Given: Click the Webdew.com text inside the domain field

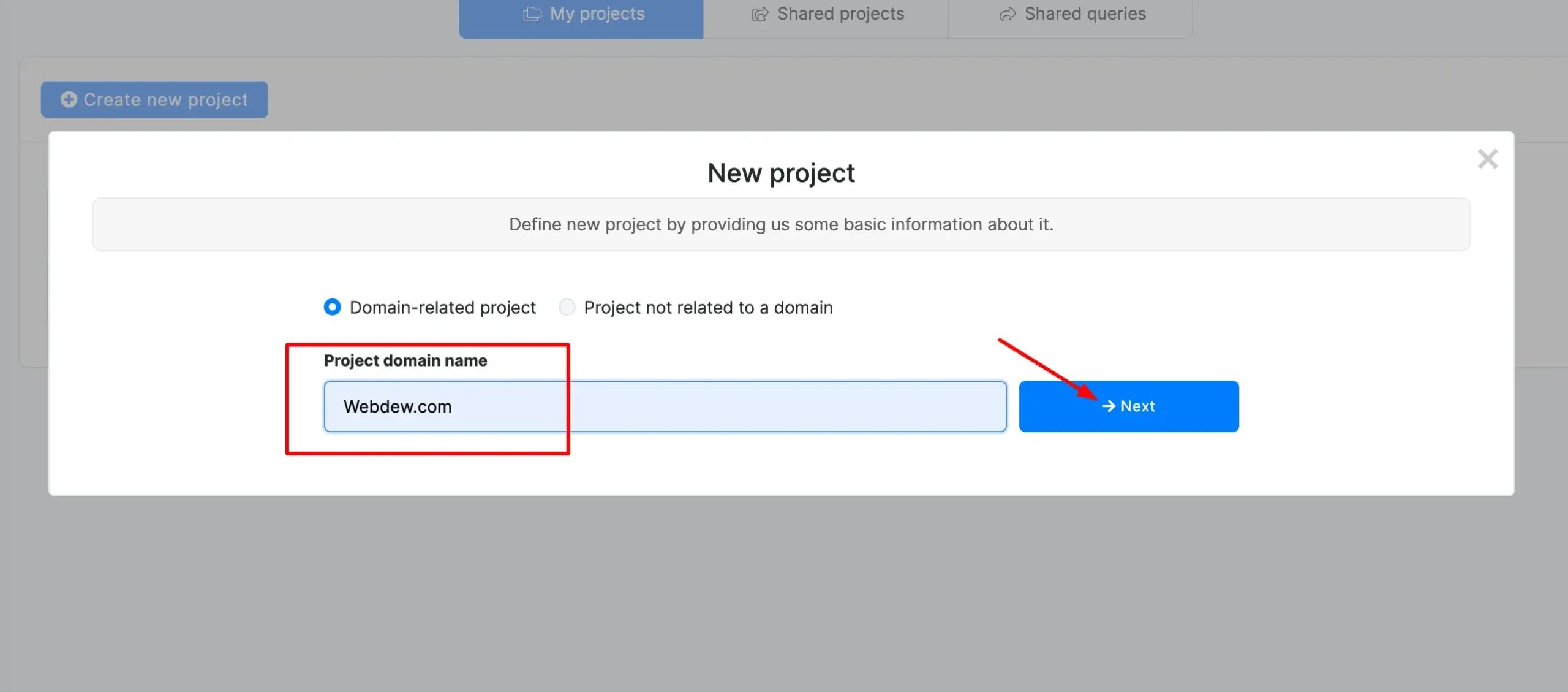Looking at the screenshot, I should pyautogui.click(x=398, y=406).
